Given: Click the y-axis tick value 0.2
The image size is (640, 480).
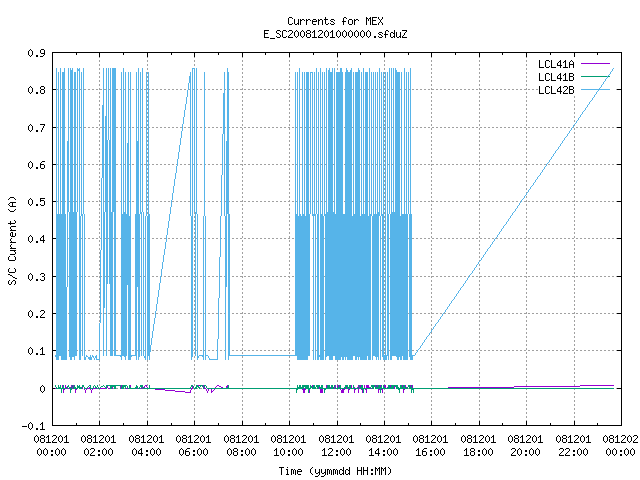Looking at the screenshot, I should (36, 314).
